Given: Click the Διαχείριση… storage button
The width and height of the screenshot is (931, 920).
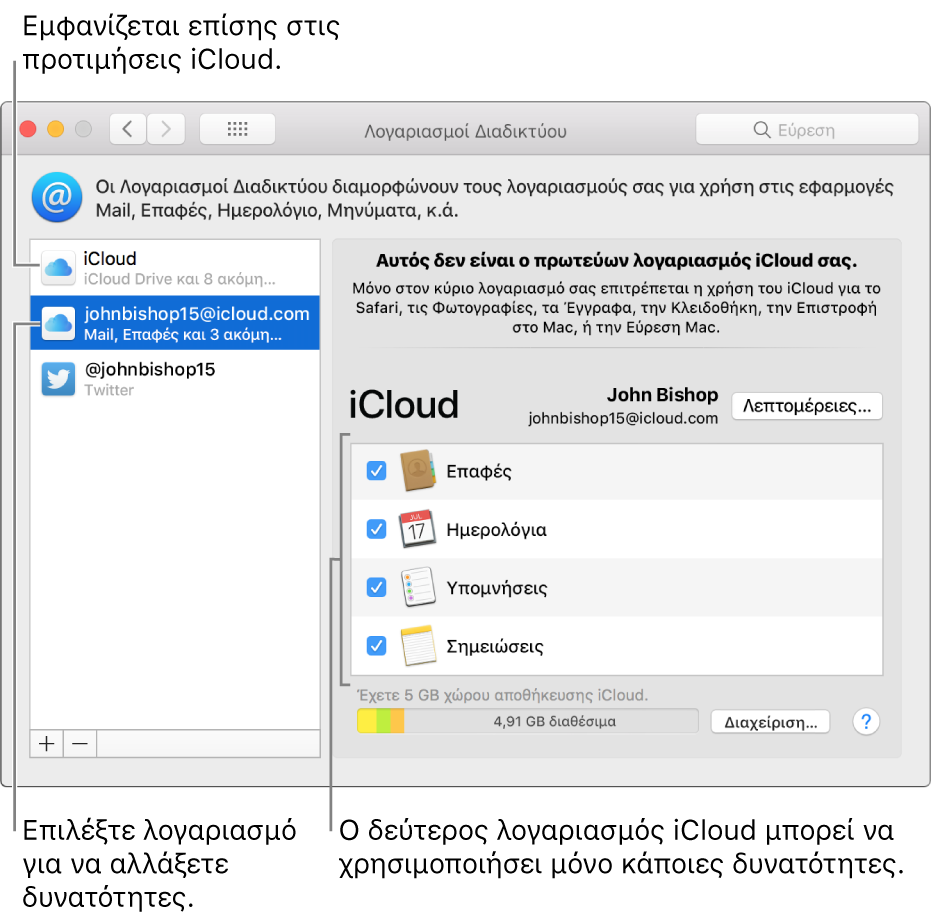Looking at the screenshot, I should (770, 722).
